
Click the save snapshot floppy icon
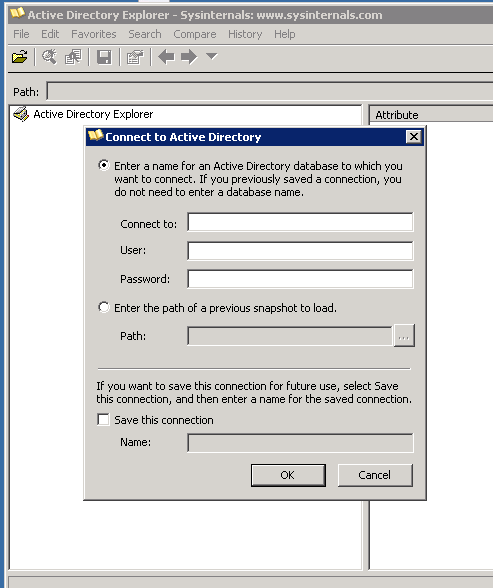[x=104, y=57]
